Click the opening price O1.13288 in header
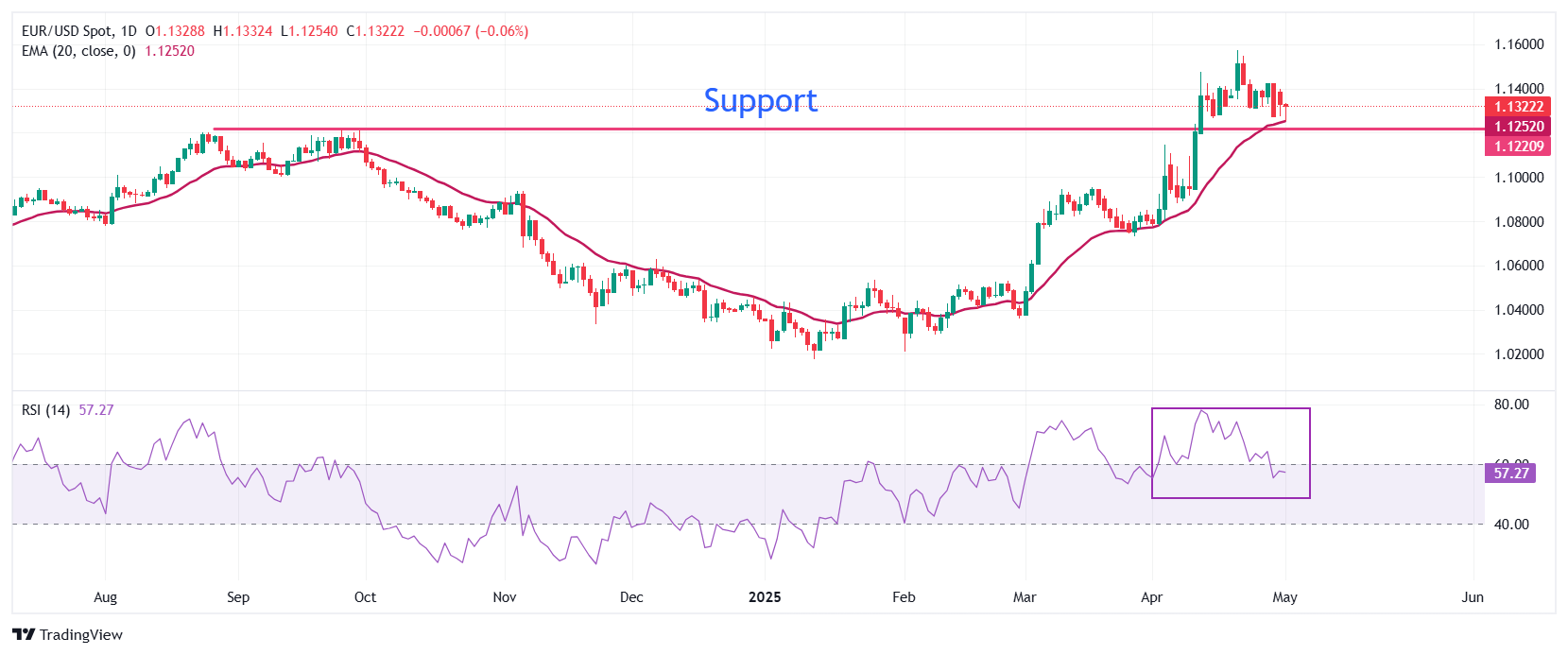 coord(175,31)
